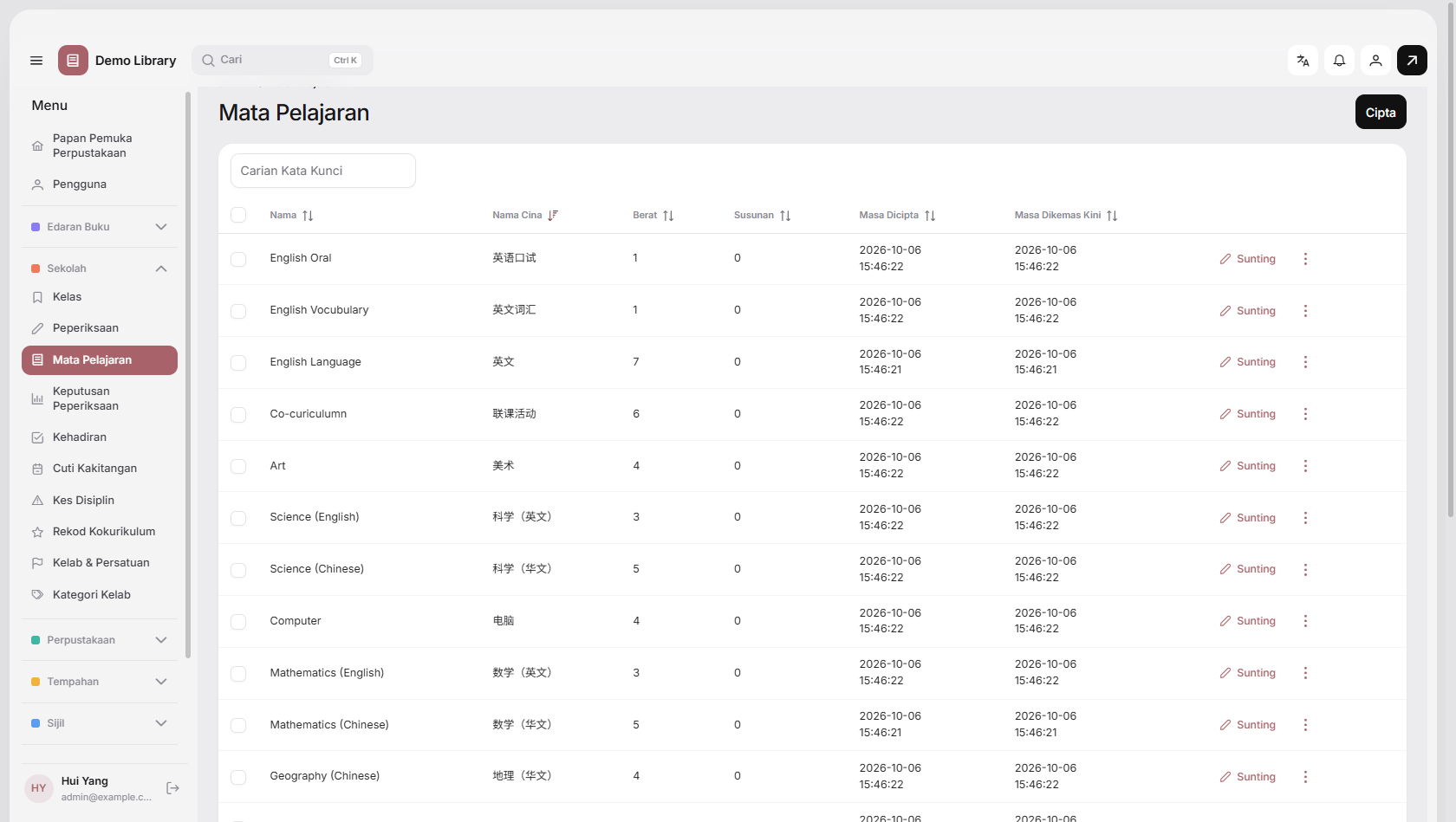Click Sunting for Science (English)
Screen dimensions: 1456x822
1247,518
